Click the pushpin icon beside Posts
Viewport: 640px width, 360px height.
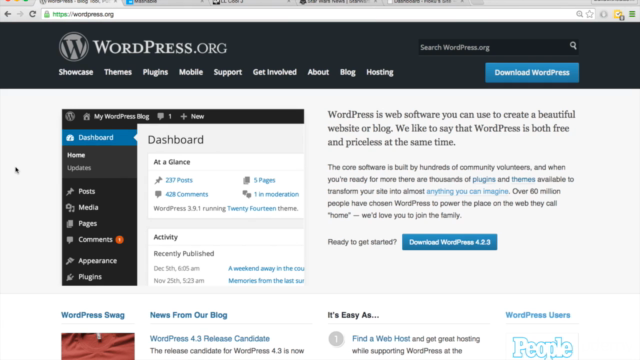[70, 191]
